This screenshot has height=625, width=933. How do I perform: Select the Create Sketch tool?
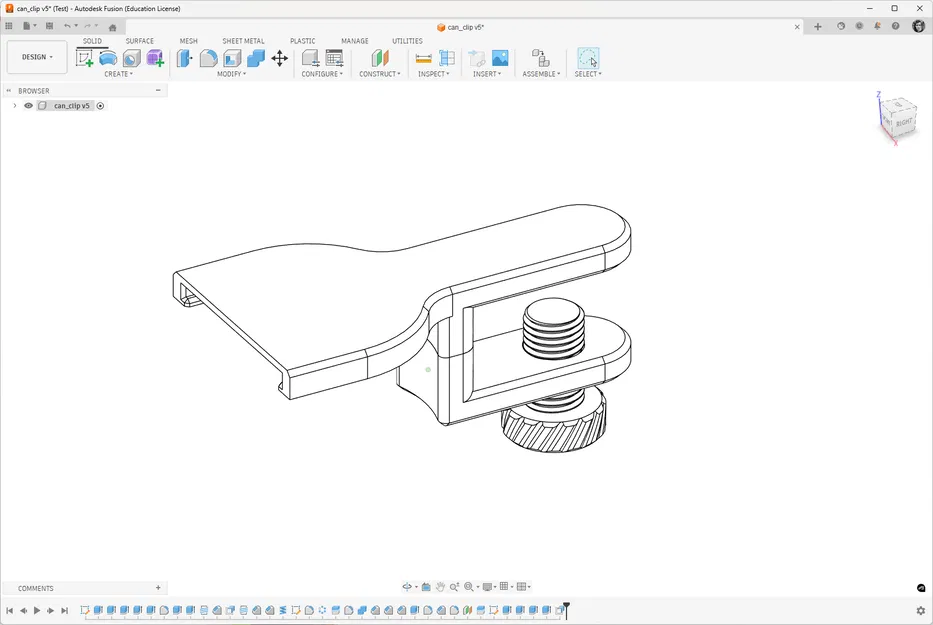pyautogui.click(x=85, y=58)
